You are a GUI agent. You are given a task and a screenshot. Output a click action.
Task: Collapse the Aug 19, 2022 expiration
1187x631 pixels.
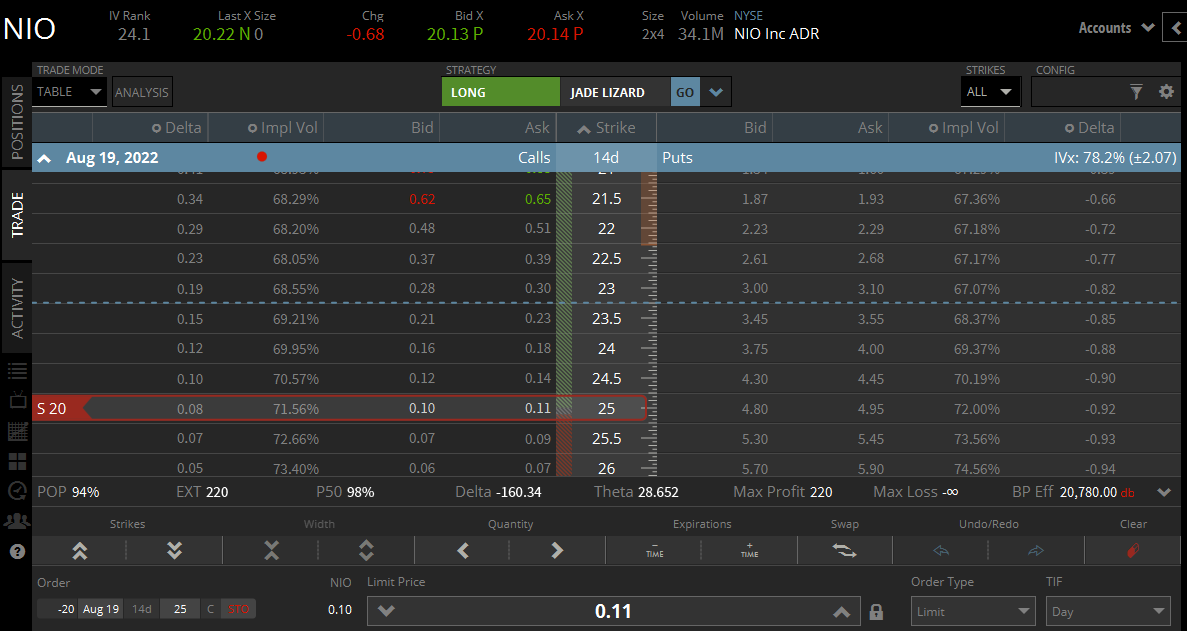pyautogui.click(x=45, y=158)
